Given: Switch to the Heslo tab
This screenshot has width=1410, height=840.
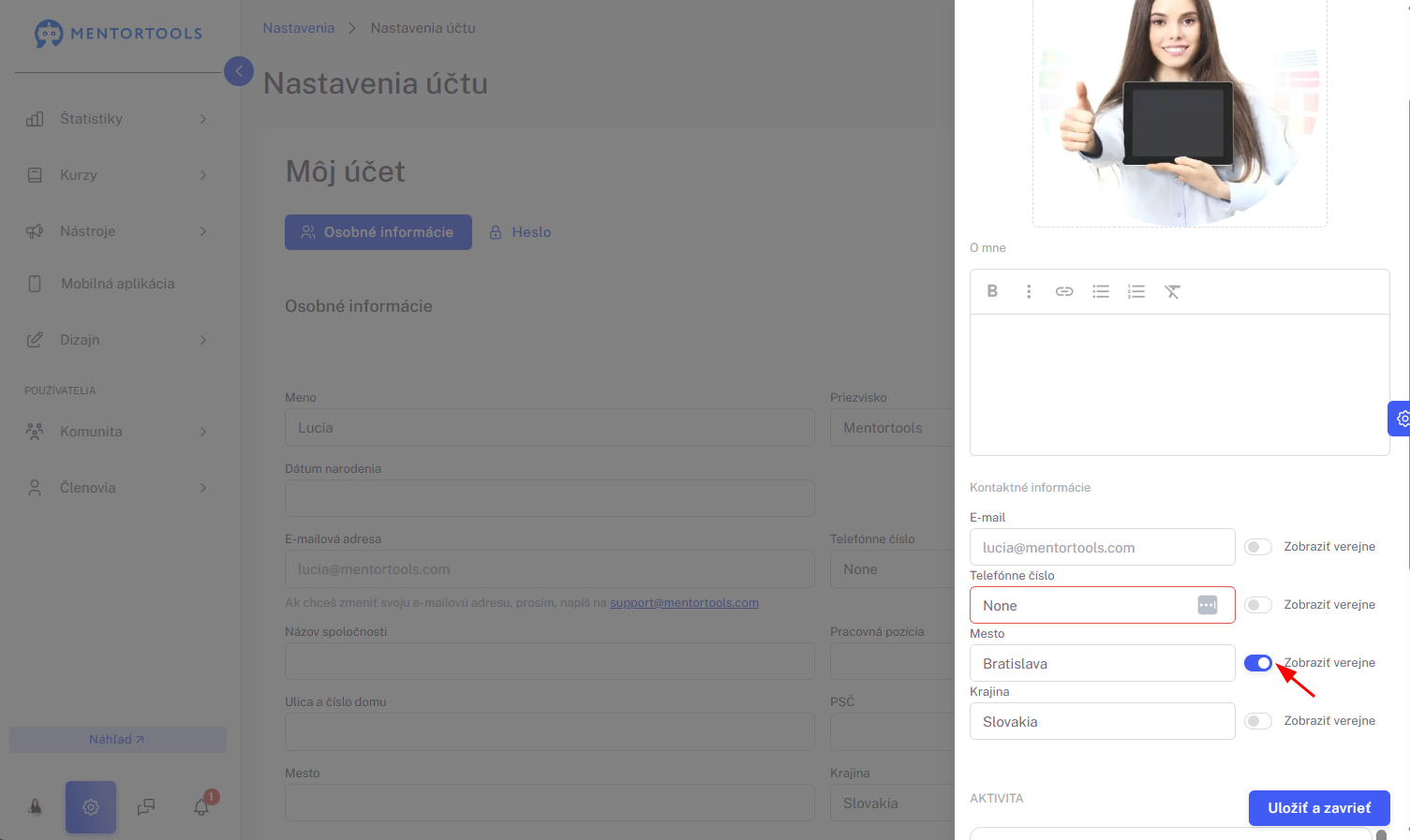Looking at the screenshot, I should (521, 232).
